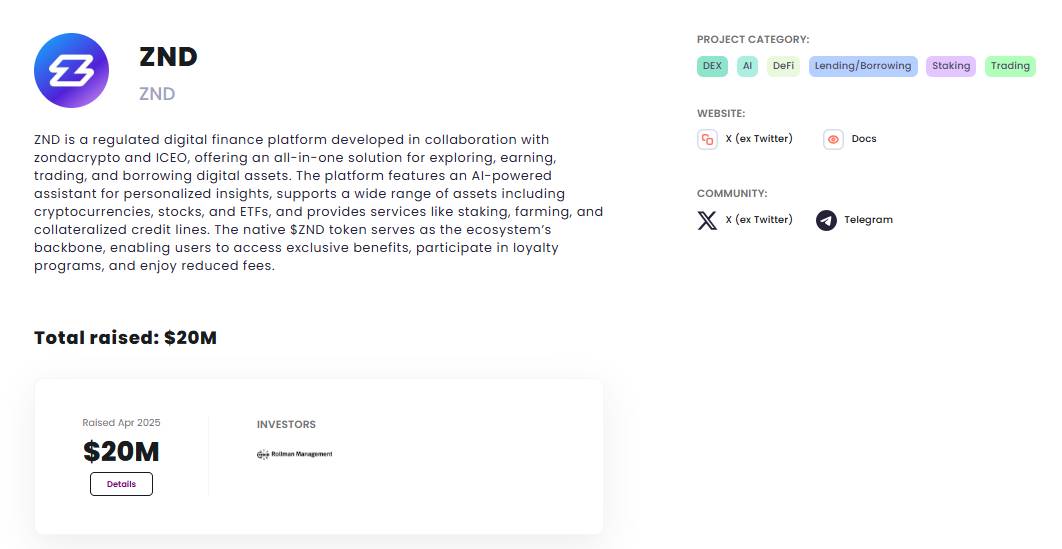The width and height of the screenshot is (1062, 549).
Task: Open the Telegram paper-plane icon
Action: [826, 220]
